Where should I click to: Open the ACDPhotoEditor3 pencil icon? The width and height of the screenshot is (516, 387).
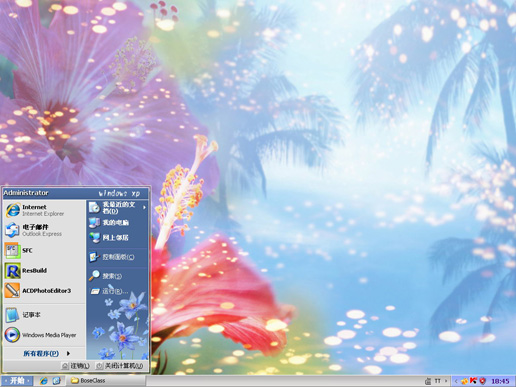(x=12, y=290)
